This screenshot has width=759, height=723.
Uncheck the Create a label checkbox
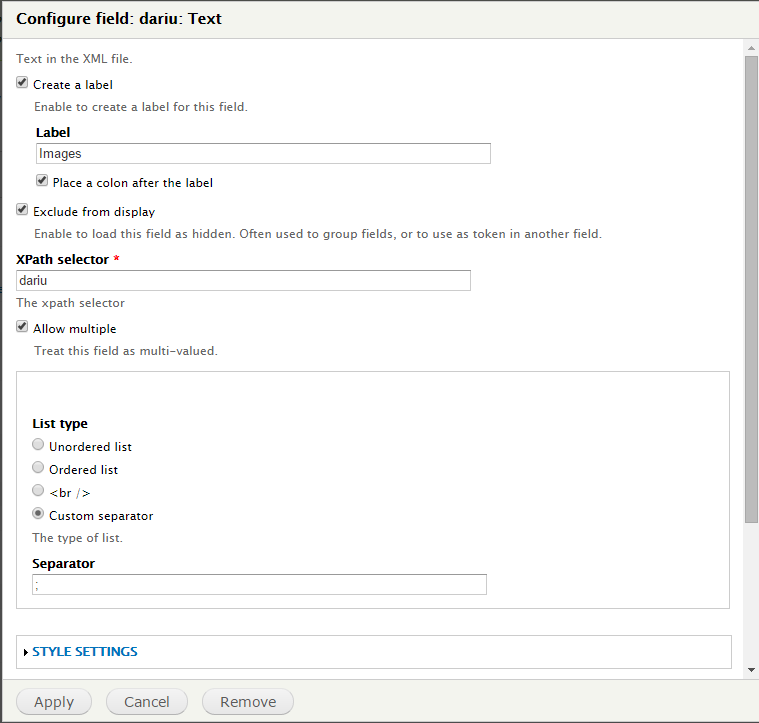point(22,82)
